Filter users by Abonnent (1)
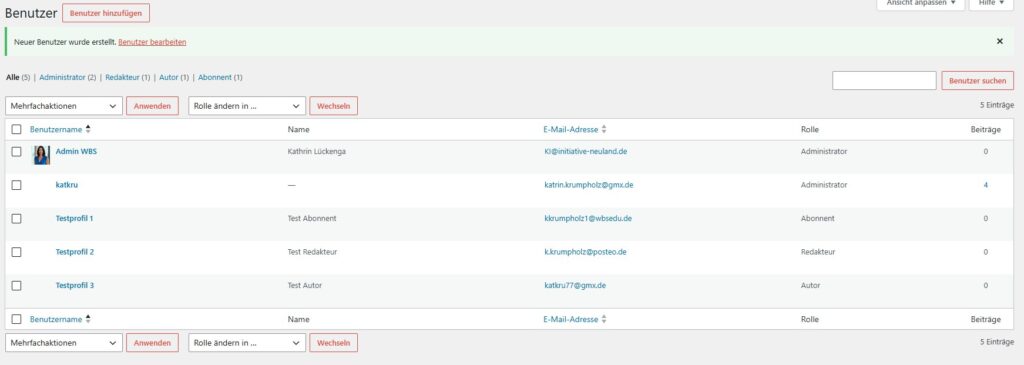The height and width of the screenshot is (365, 1024). pyautogui.click(x=220, y=77)
